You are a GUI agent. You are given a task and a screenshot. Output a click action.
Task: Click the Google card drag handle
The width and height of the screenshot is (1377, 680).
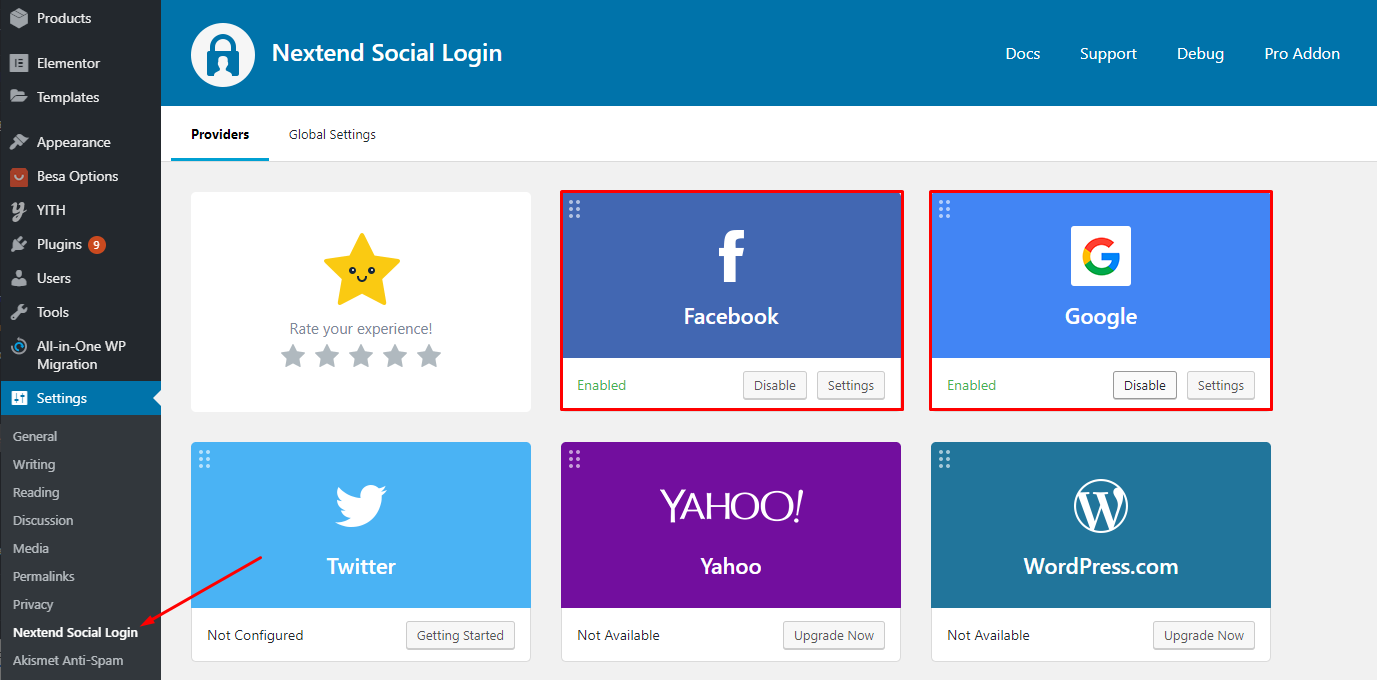944,209
